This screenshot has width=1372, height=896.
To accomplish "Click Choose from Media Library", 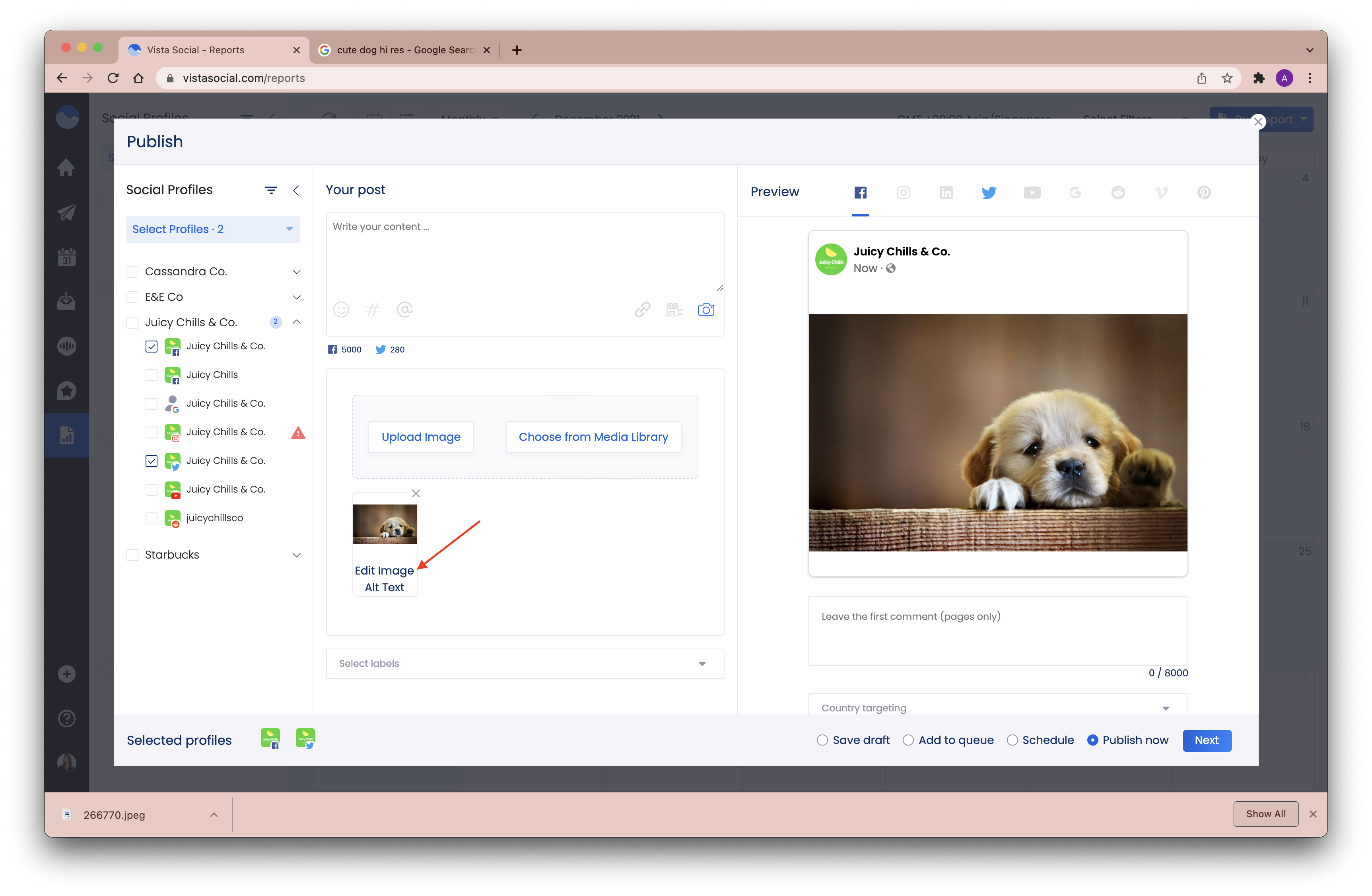I will pyautogui.click(x=593, y=437).
